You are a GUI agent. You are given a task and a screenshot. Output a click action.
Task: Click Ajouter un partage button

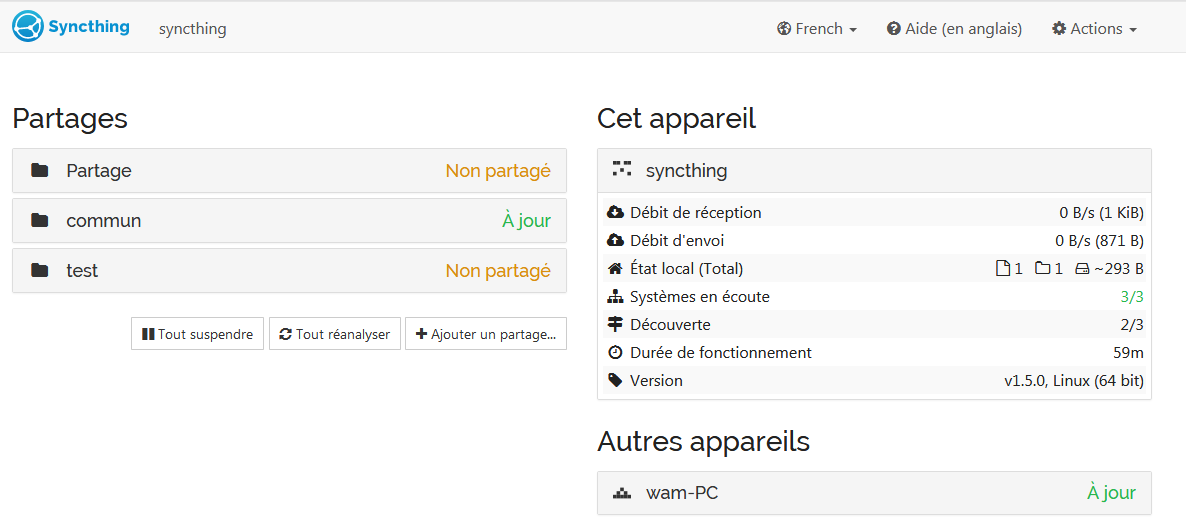[x=486, y=334]
